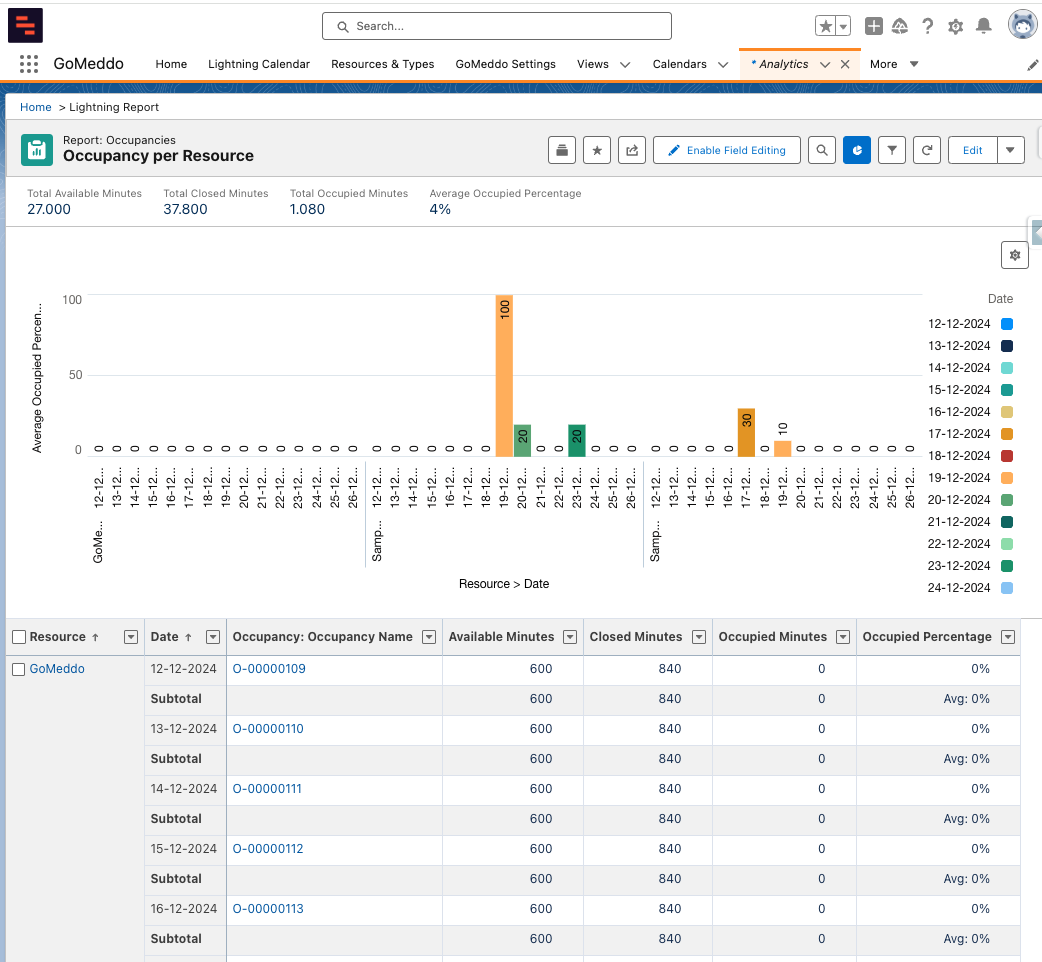
Task: Open the Lightning Calendar tab
Action: coord(259,64)
